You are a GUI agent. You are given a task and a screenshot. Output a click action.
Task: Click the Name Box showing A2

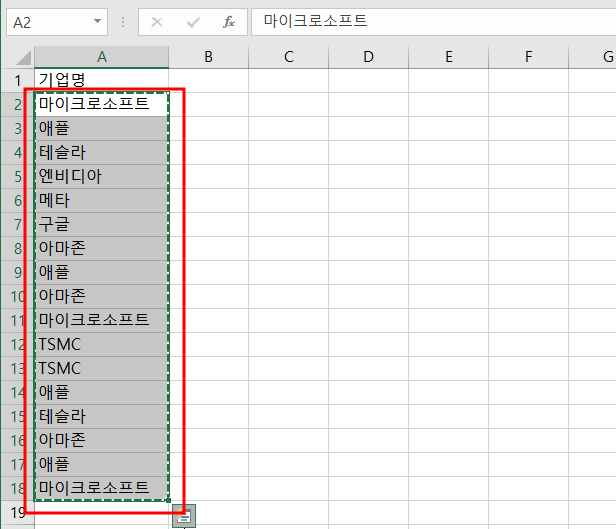coord(57,22)
